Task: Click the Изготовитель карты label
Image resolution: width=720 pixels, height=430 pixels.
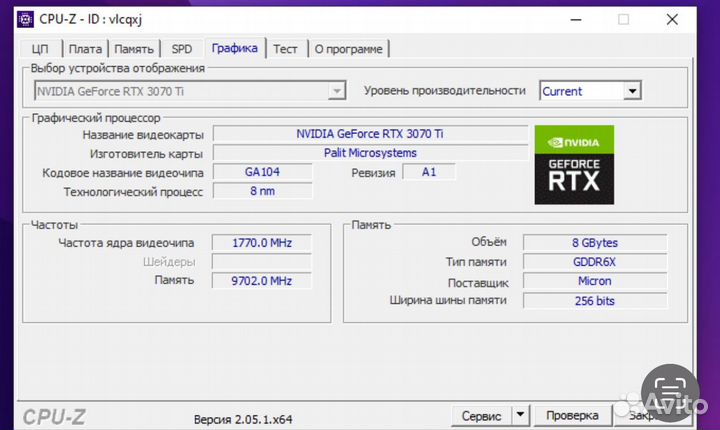Action: click(146, 154)
